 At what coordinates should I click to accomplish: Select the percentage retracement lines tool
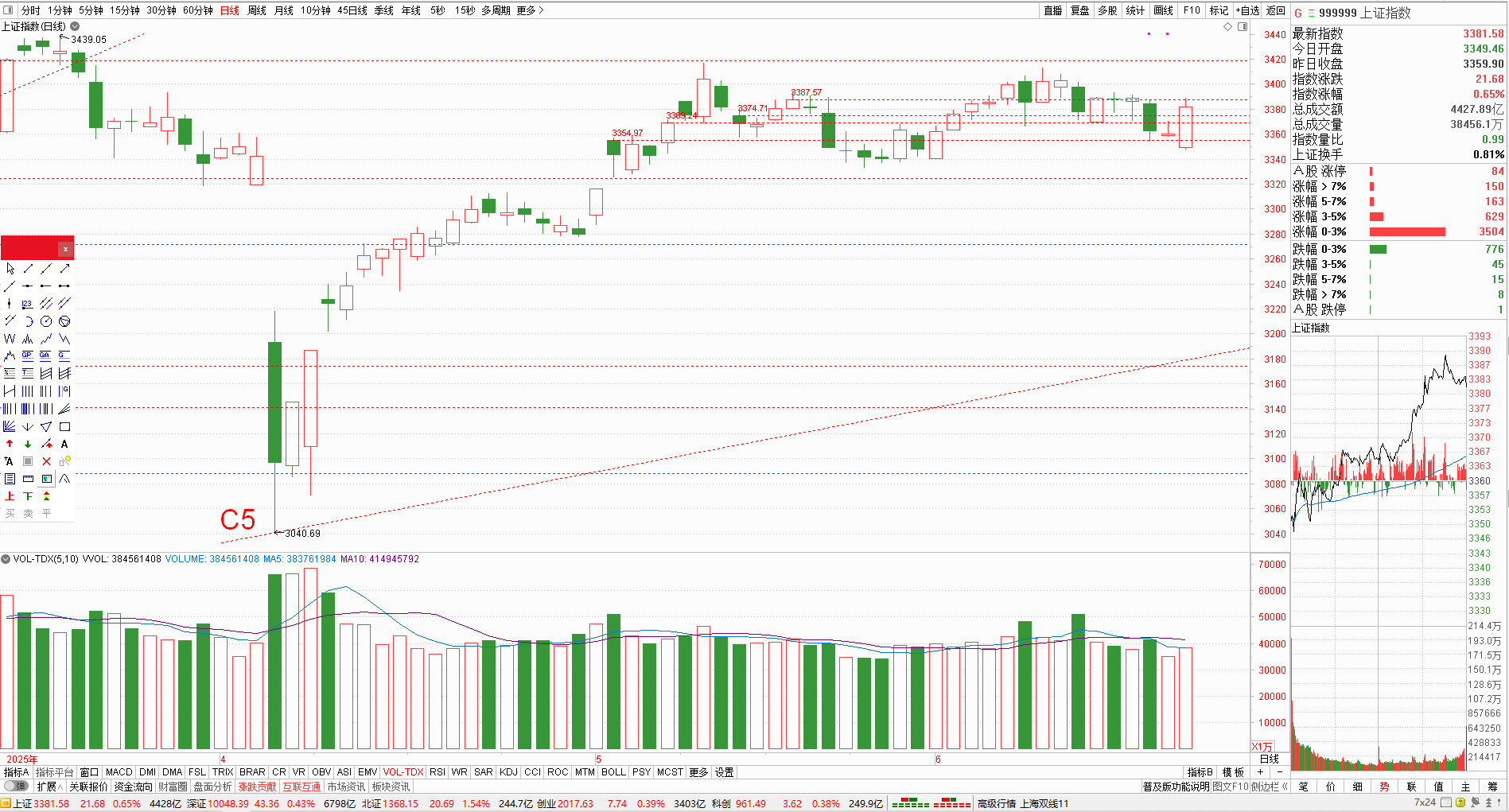[x=10, y=374]
